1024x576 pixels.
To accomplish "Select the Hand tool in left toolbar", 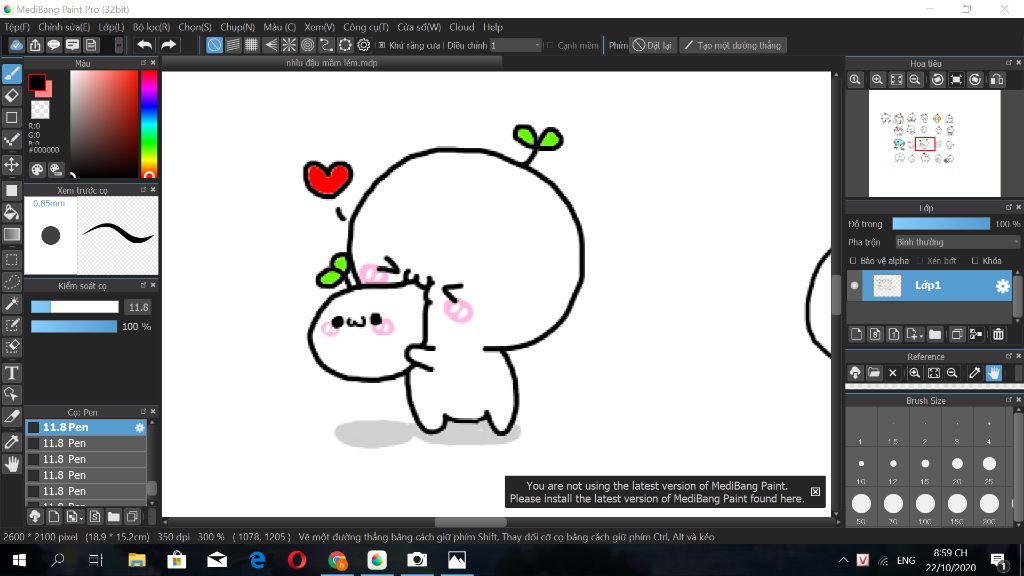I will click(12, 464).
